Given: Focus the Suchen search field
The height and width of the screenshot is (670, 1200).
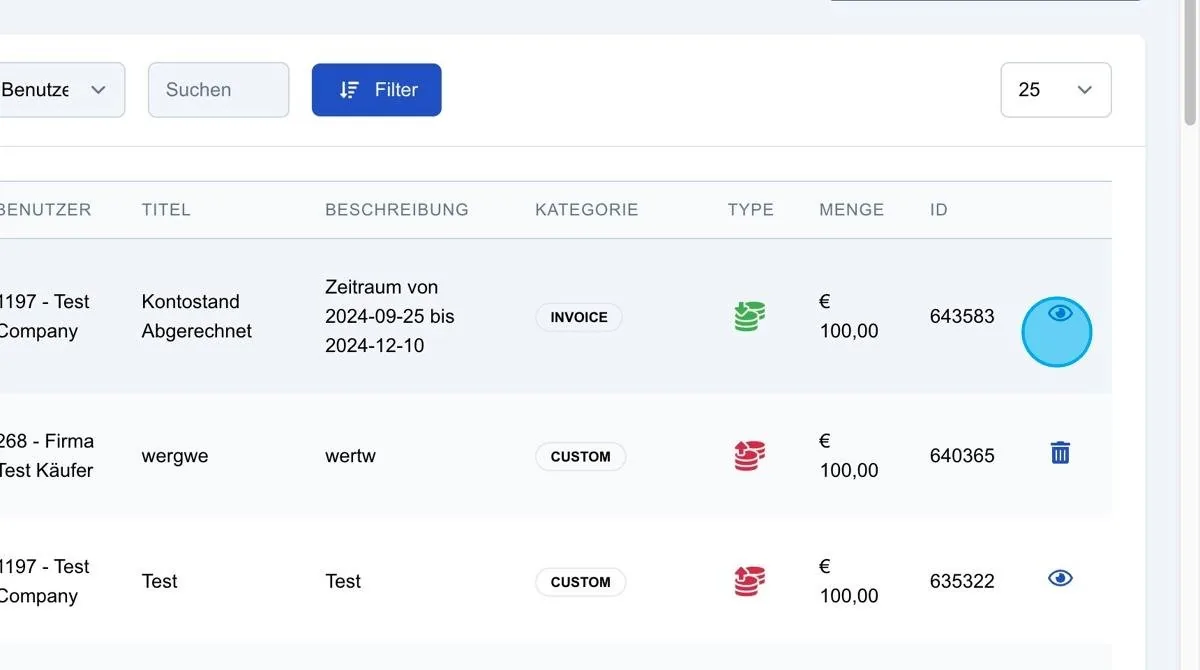Looking at the screenshot, I should point(218,90).
